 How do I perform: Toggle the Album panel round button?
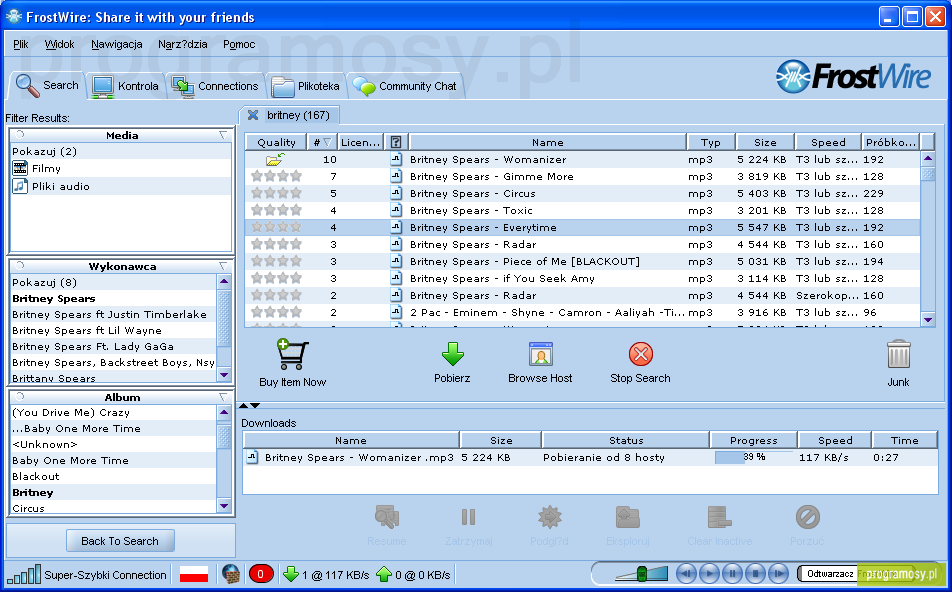point(20,396)
